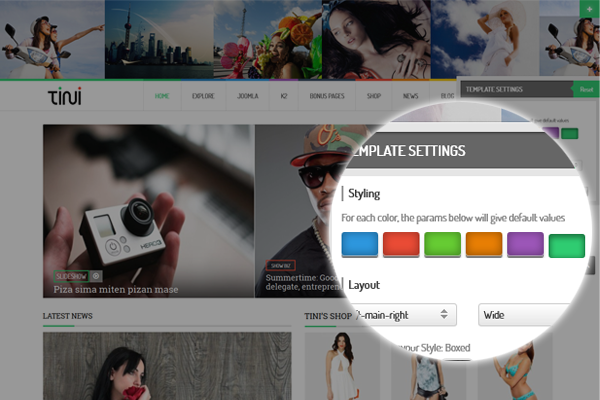The height and width of the screenshot is (400, 600).
Task: Click the icon next to Slideshow tag
Action: (97, 275)
